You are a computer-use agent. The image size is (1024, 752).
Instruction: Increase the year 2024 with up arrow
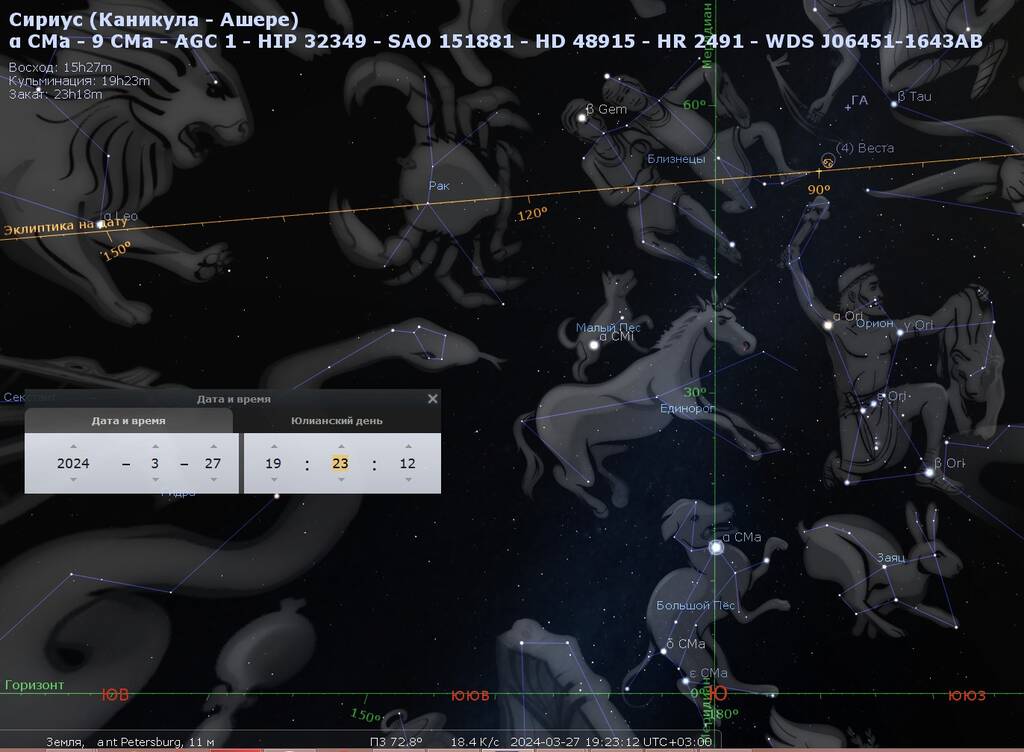click(73, 446)
